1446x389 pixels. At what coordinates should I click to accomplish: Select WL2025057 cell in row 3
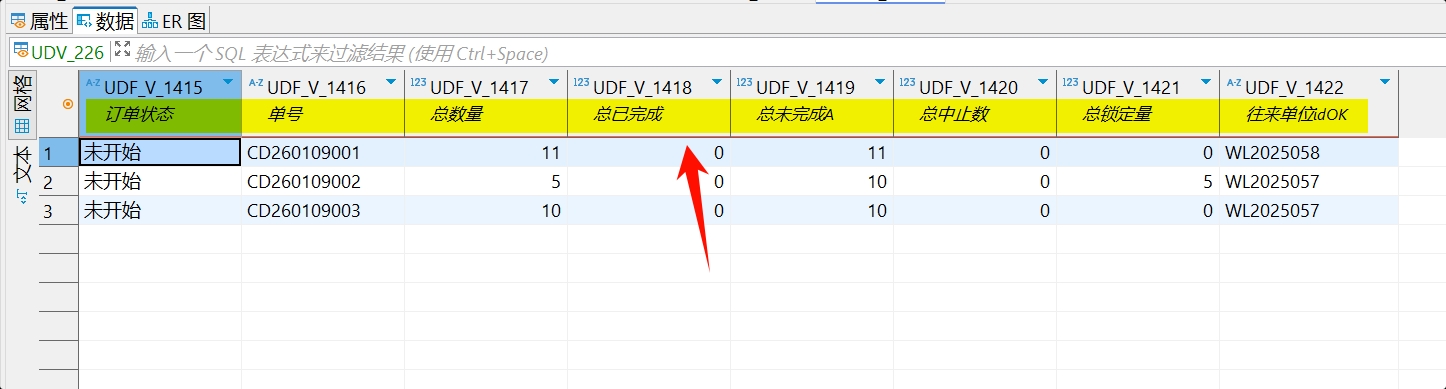tap(1309, 211)
